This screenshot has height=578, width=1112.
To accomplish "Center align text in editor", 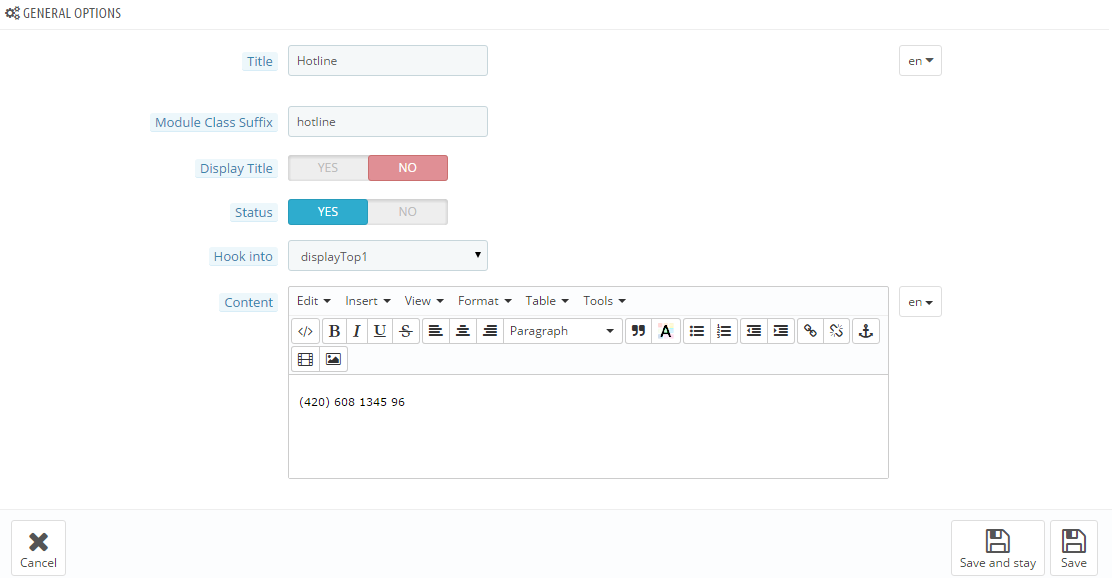I will pos(462,331).
